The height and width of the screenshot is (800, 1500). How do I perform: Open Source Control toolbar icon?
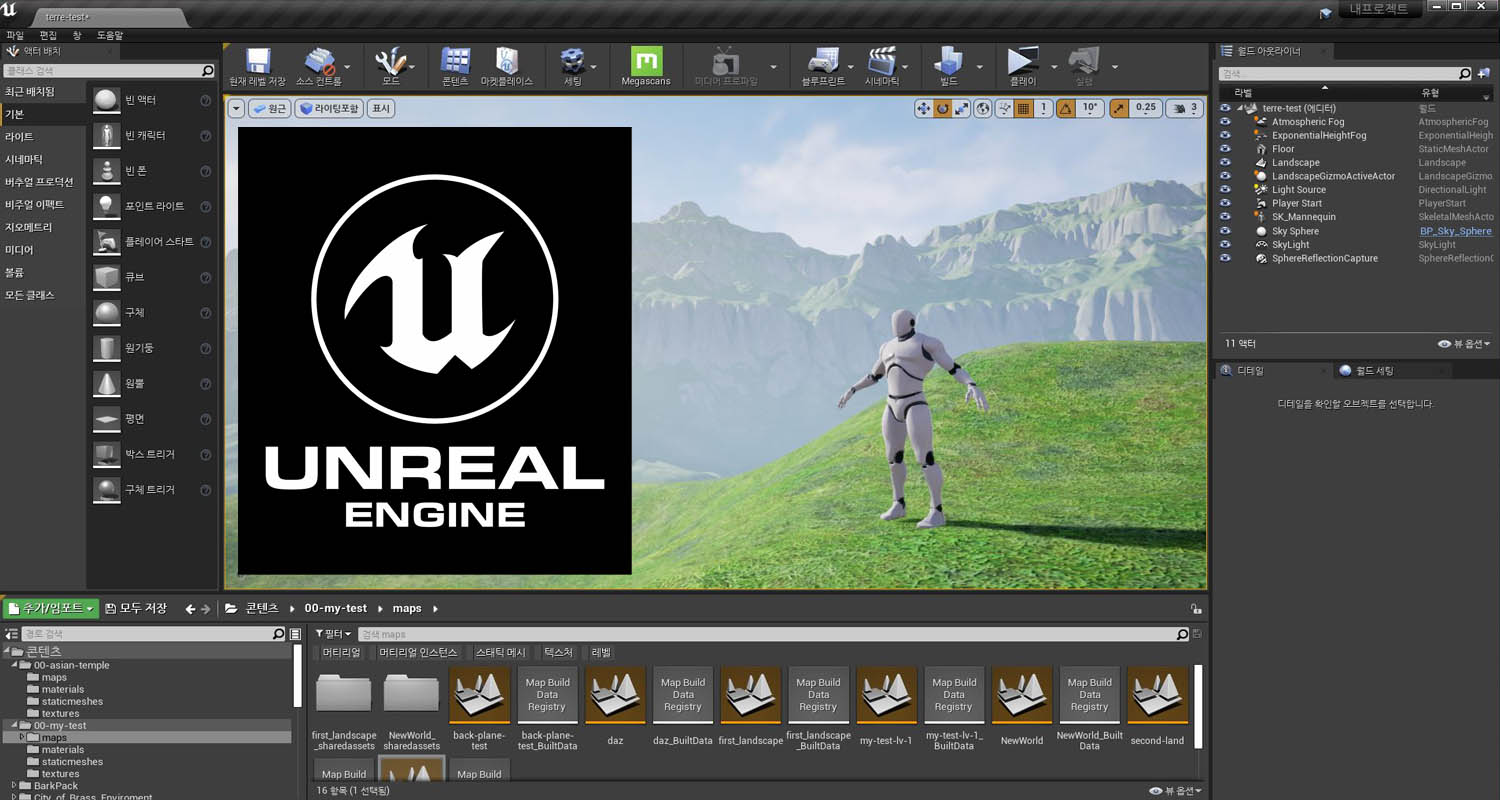319,66
